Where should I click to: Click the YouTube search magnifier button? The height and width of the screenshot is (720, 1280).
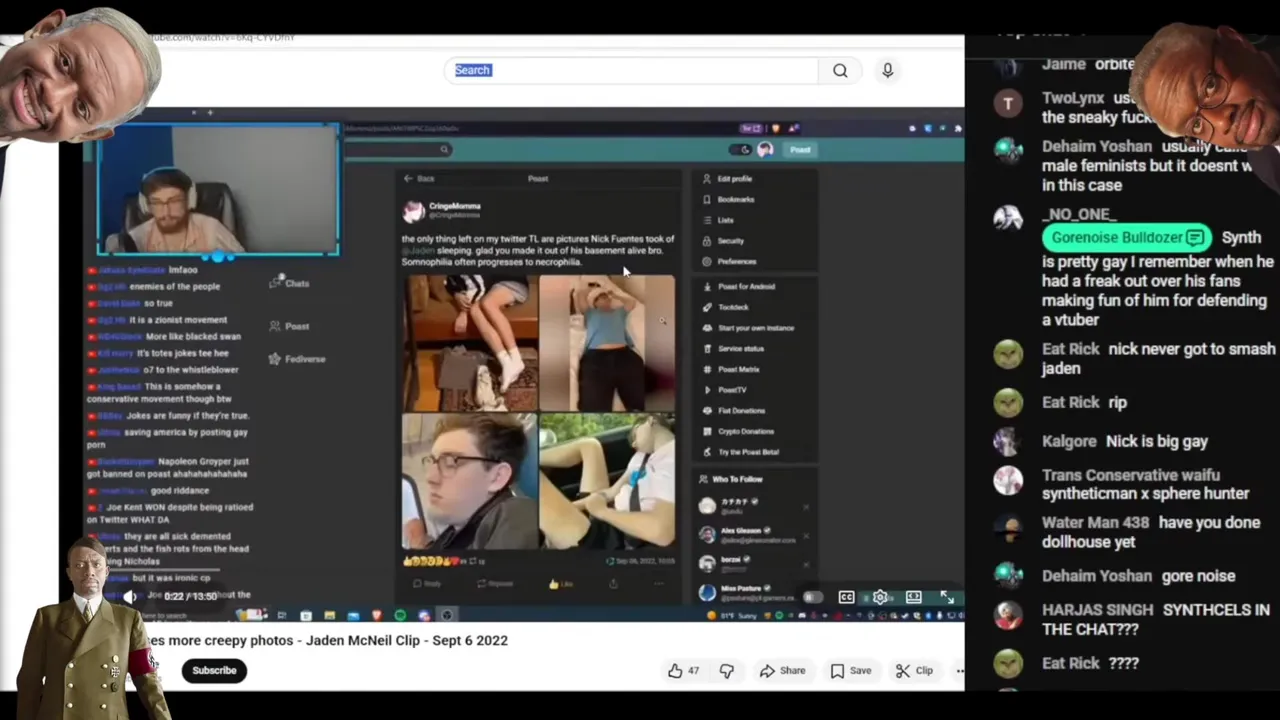pos(840,70)
